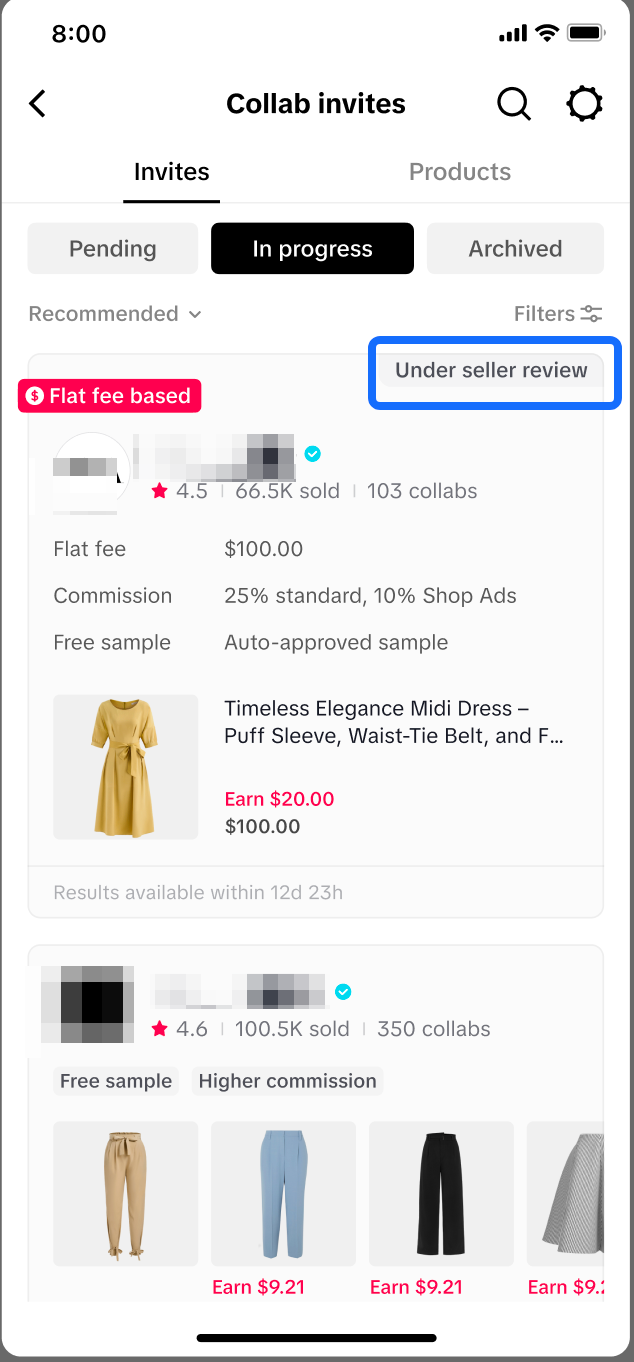Open settings via the gear icon
The width and height of the screenshot is (634, 1362).
point(585,104)
